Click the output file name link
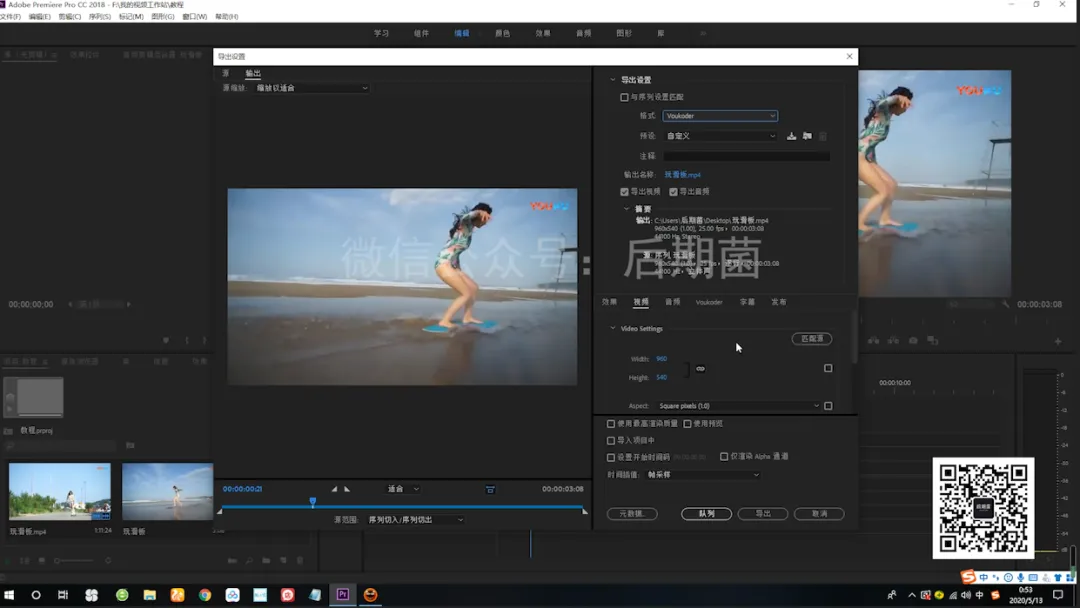The width and height of the screenshot is (1080, 608). (682, 175)
